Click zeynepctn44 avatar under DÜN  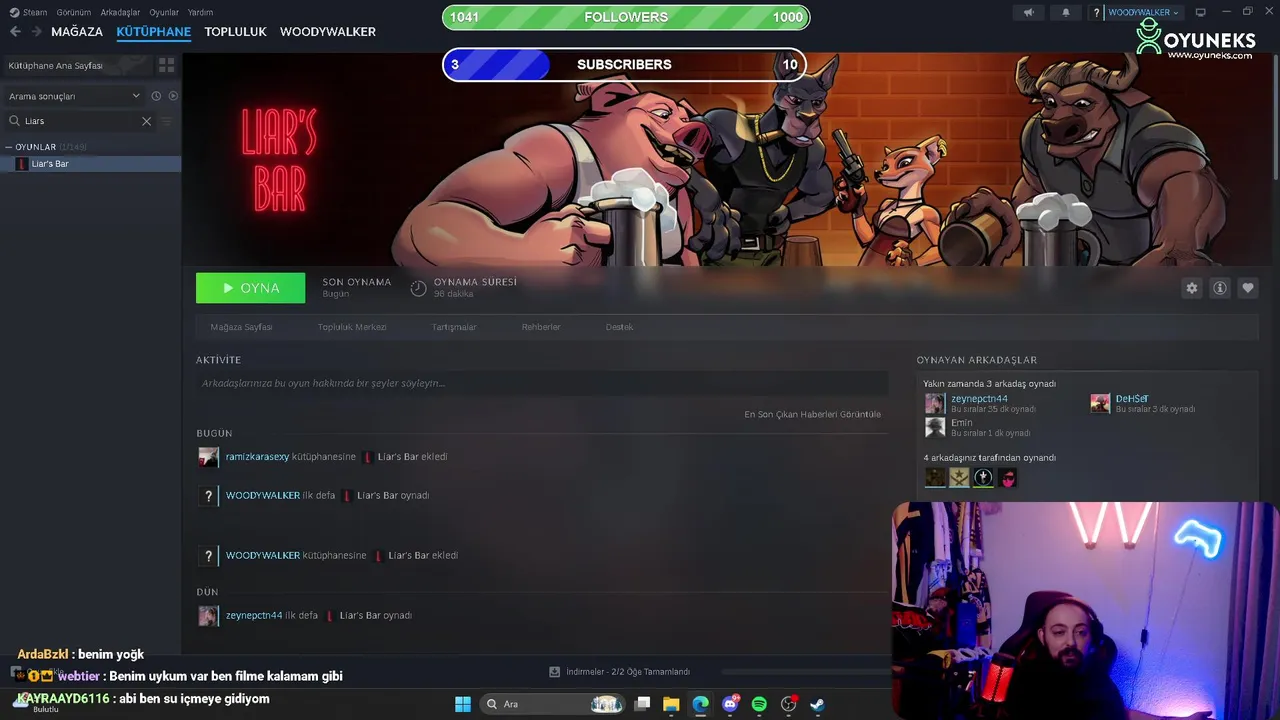[208, 616]
